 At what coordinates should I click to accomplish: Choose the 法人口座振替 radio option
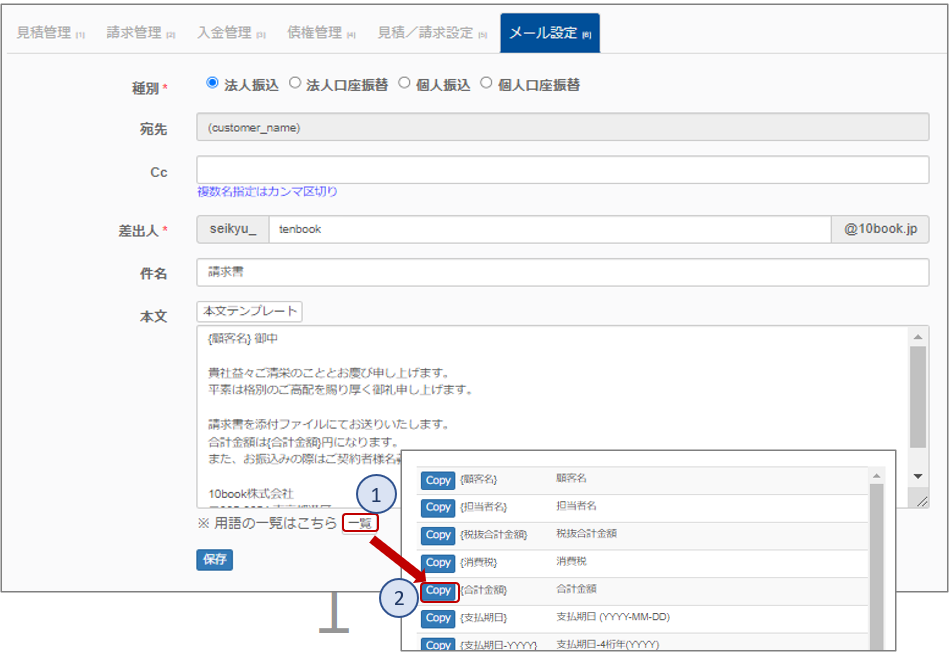coord(295,83)
